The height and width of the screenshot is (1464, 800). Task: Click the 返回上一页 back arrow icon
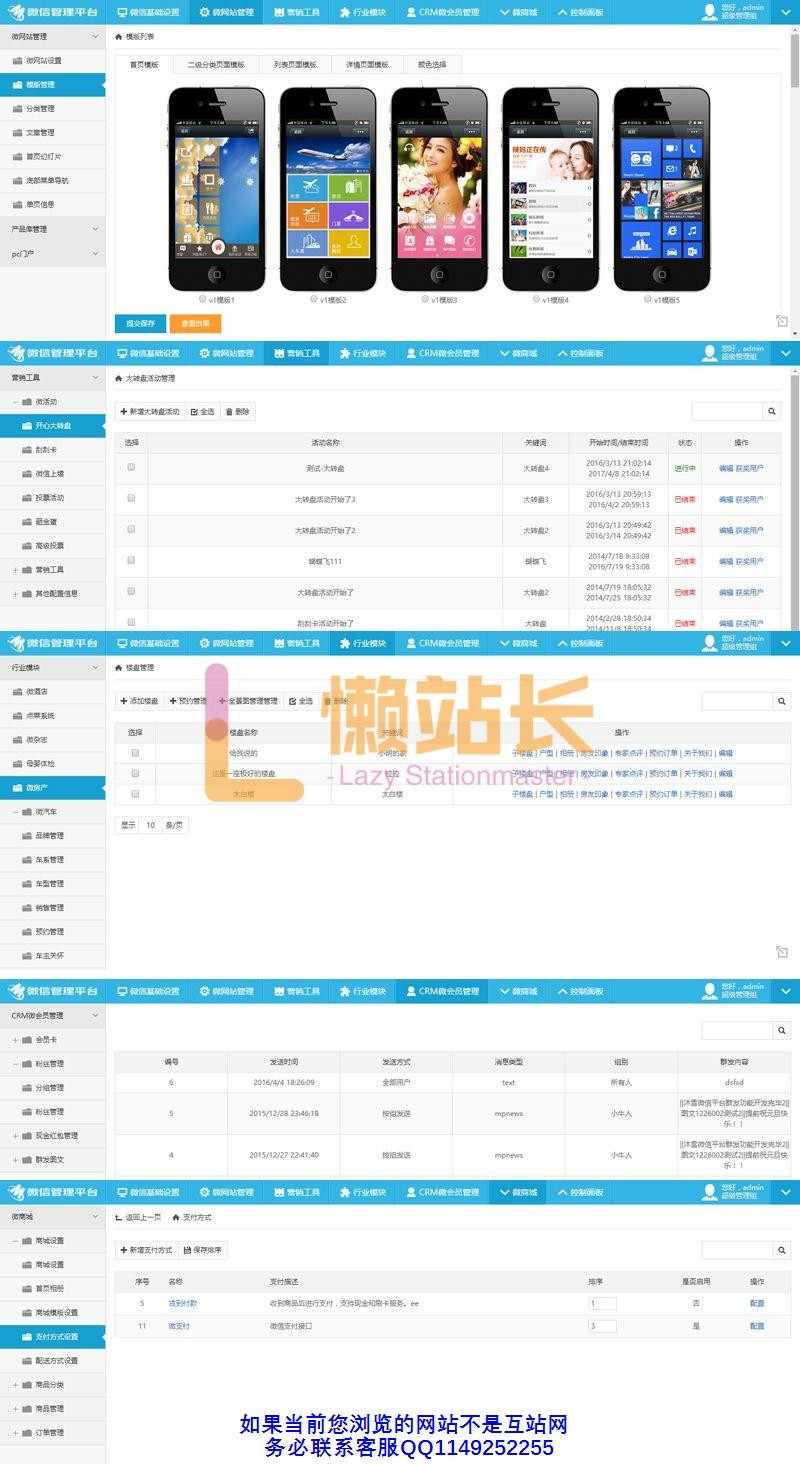click(120, 1217)
